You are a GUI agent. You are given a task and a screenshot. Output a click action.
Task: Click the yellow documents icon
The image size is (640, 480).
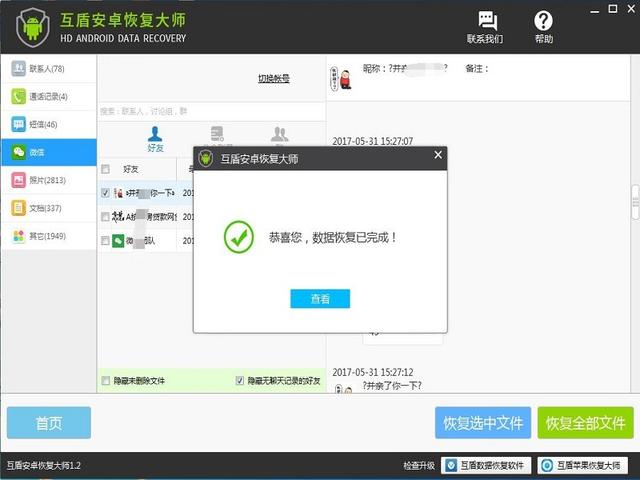click(x=18, y=208)
